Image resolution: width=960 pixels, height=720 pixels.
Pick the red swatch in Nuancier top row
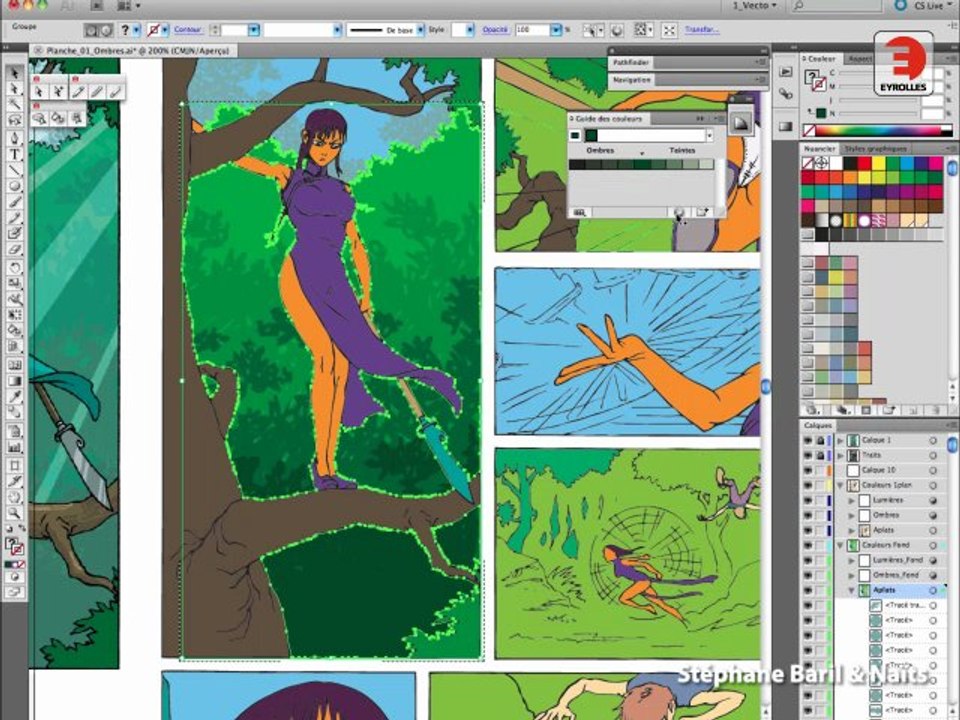pos(864,163)
